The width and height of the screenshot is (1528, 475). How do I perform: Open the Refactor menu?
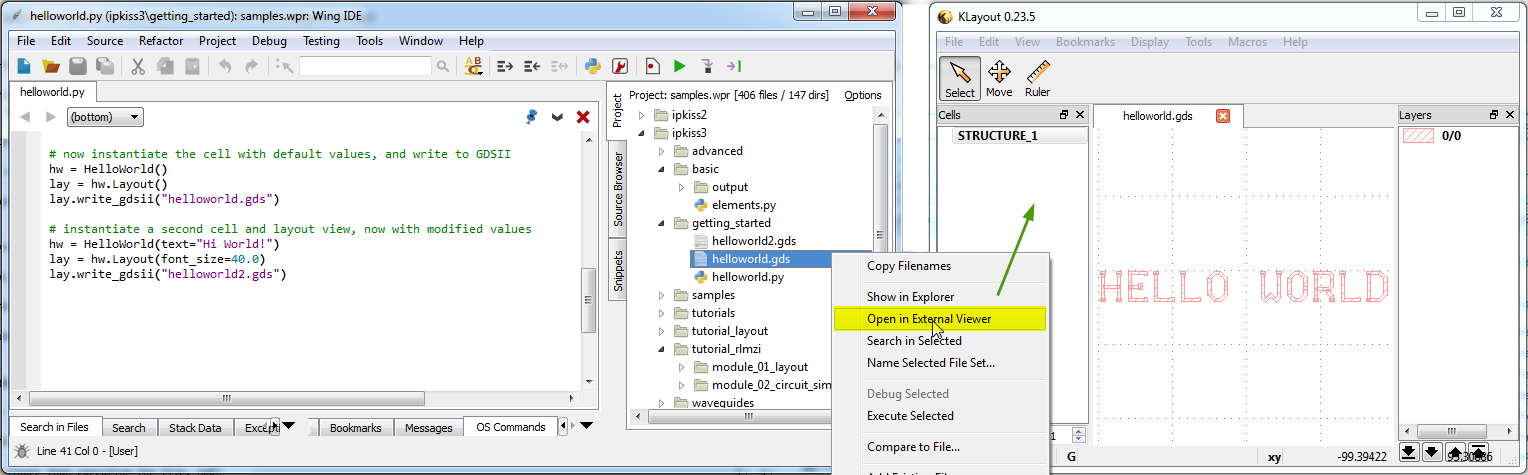pos(161,41)
